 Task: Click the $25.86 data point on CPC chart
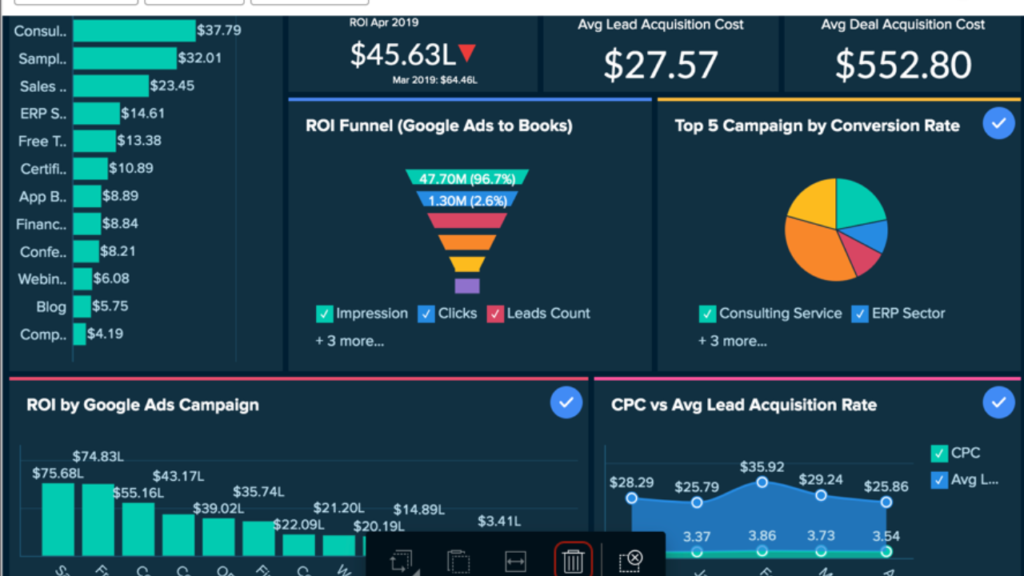(886, 502)
